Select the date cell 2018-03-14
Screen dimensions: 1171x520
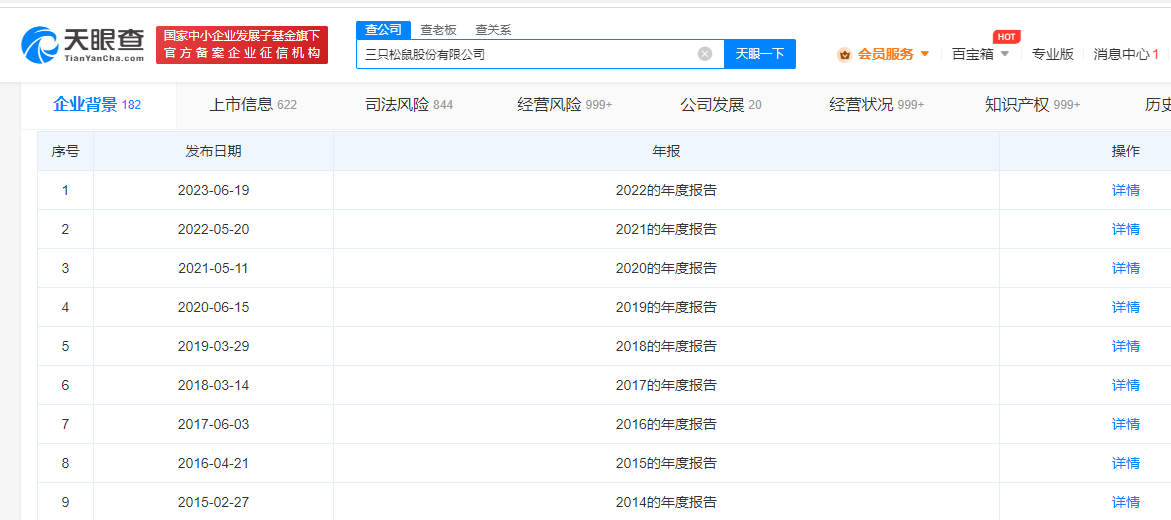click(x=214, y=385)
